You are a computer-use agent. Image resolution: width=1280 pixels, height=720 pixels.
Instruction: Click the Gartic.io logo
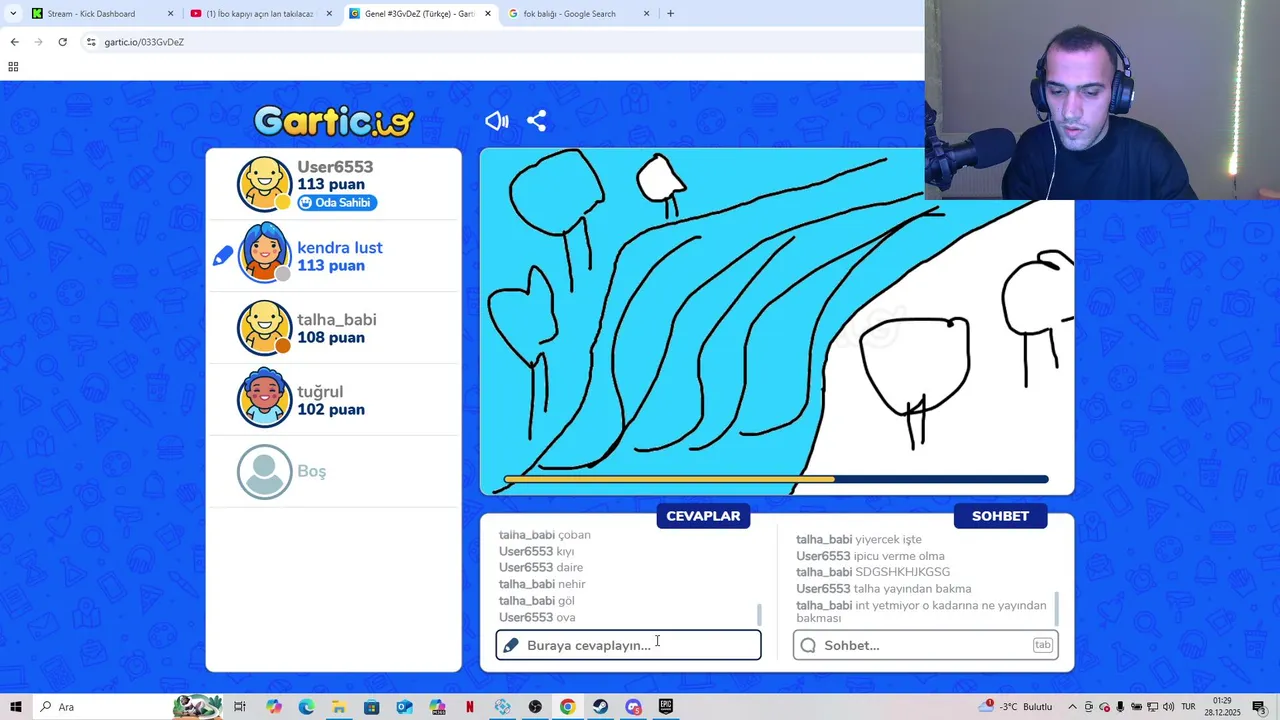[x=333, y=121]
